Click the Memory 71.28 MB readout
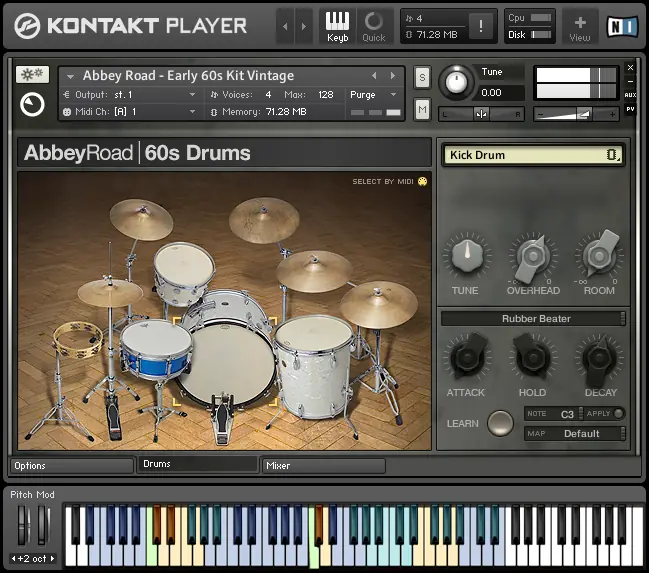The width and height of the screenshot is (649, 573). tap(286, 112)
